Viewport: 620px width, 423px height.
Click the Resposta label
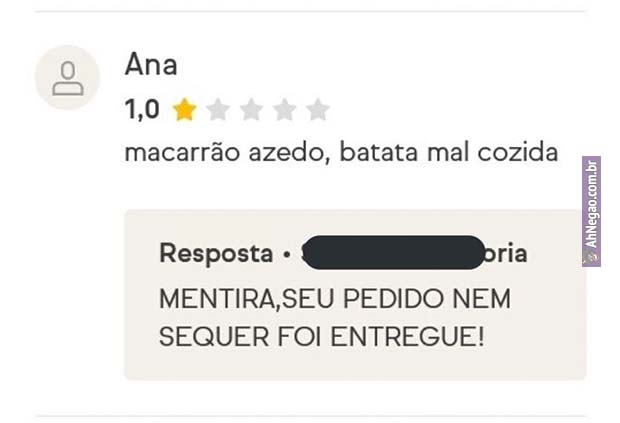[216, 253]
